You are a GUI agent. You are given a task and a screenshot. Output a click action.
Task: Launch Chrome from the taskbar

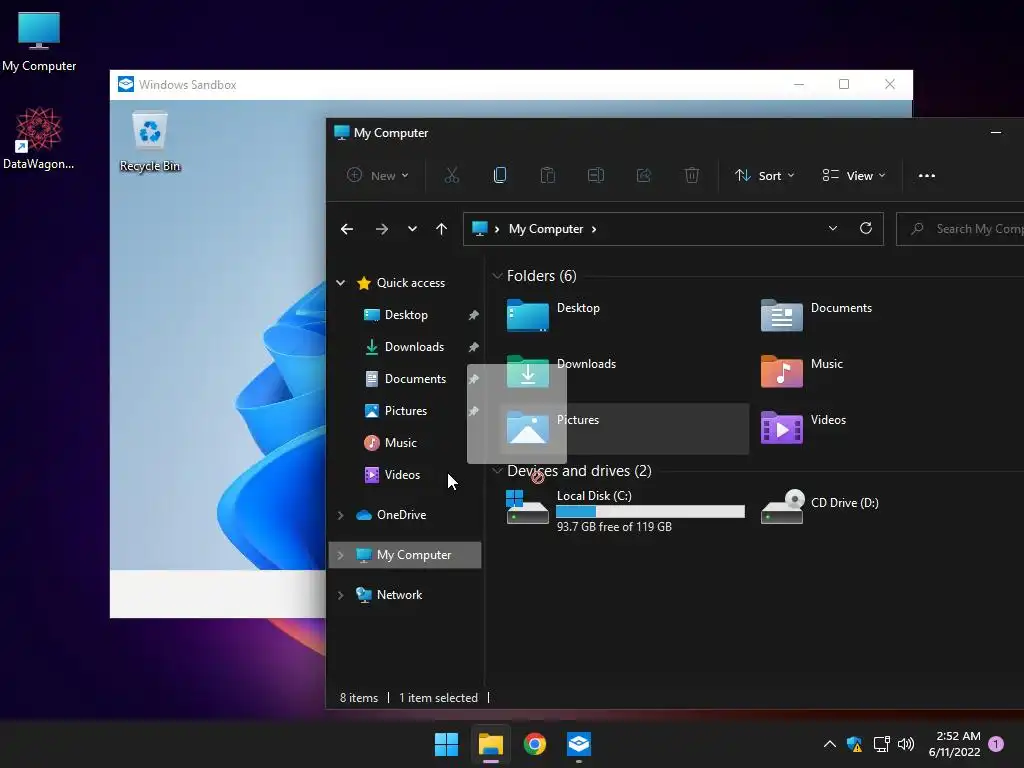pos(535,744)
